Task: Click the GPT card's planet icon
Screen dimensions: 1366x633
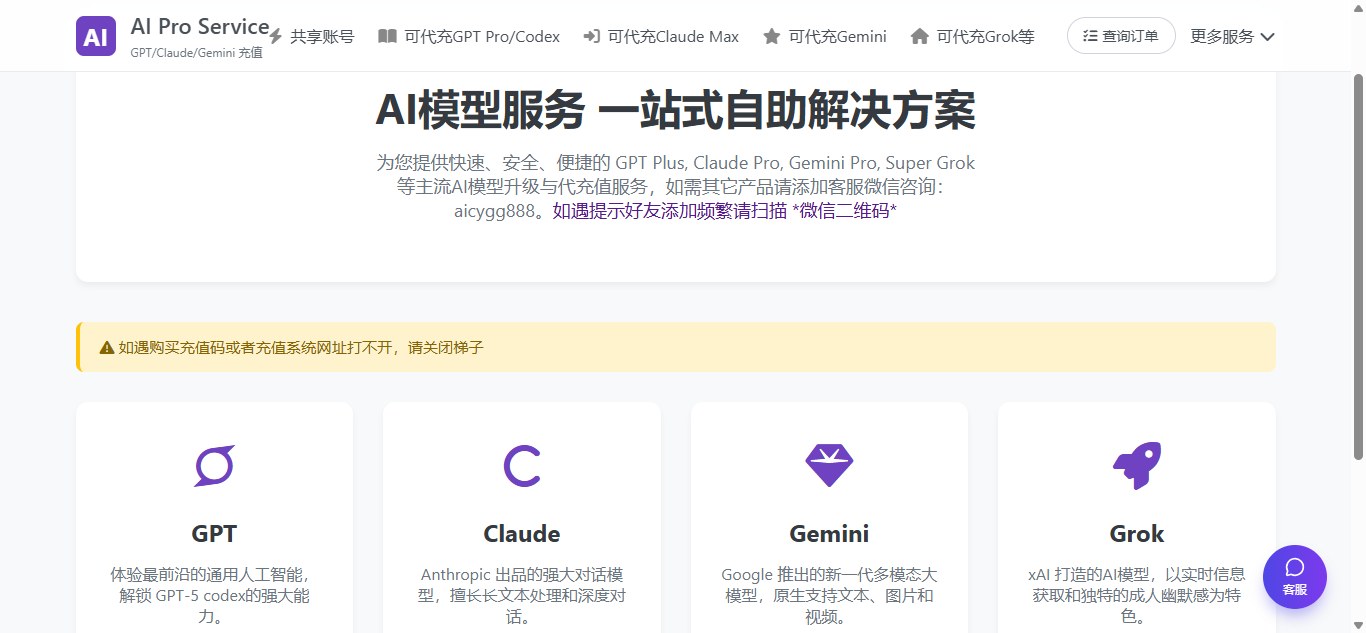Action: [x=214, y=465]
